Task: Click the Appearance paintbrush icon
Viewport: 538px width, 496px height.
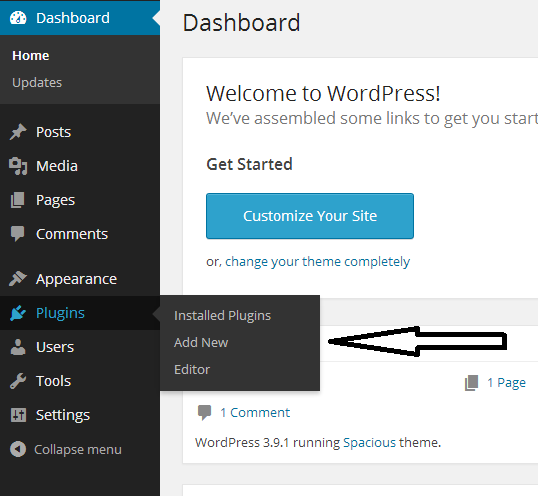Action: (18, 279)
